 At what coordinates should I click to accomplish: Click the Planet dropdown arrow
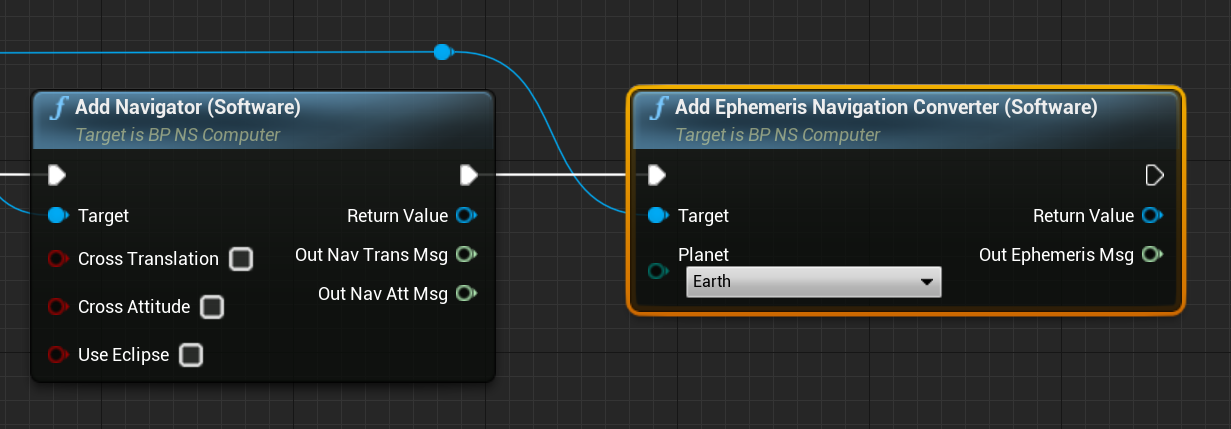click(x=925, y=282)
